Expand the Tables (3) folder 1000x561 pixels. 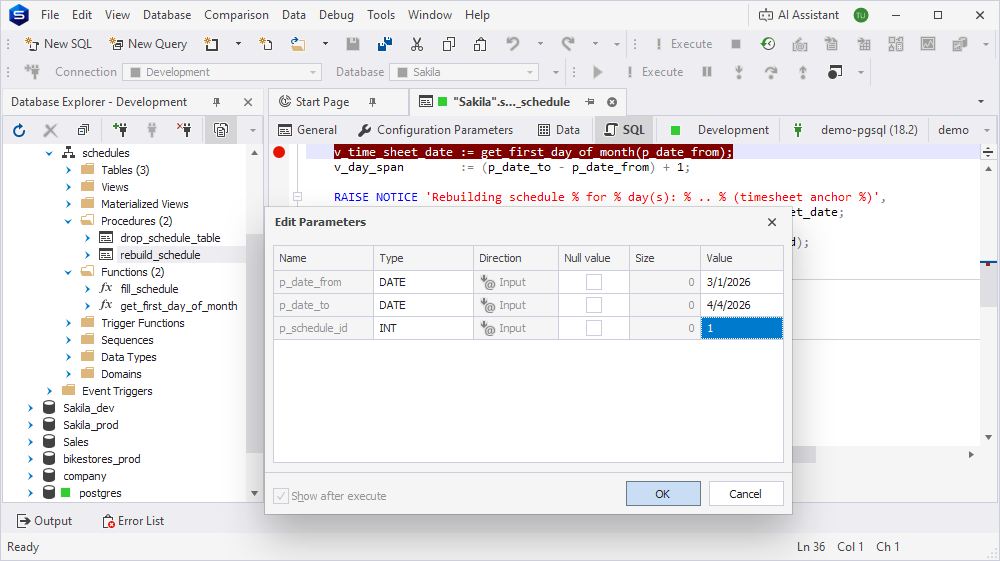pos(68,170)
